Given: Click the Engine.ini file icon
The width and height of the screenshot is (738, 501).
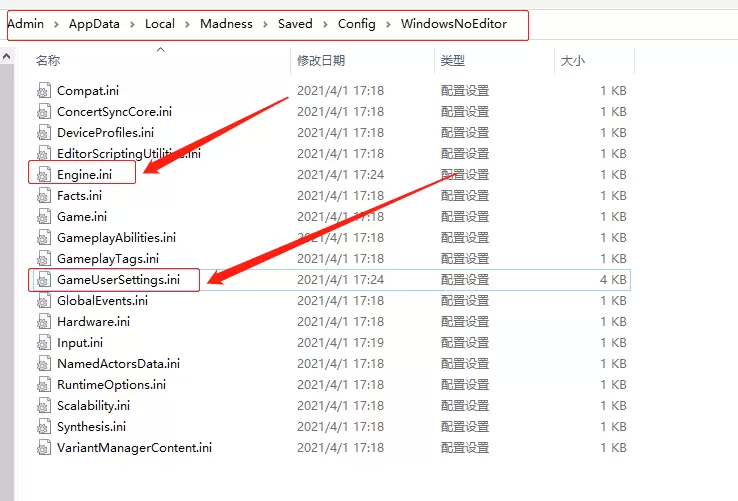Looking at the screenshot, I should [x=43, y=174].
